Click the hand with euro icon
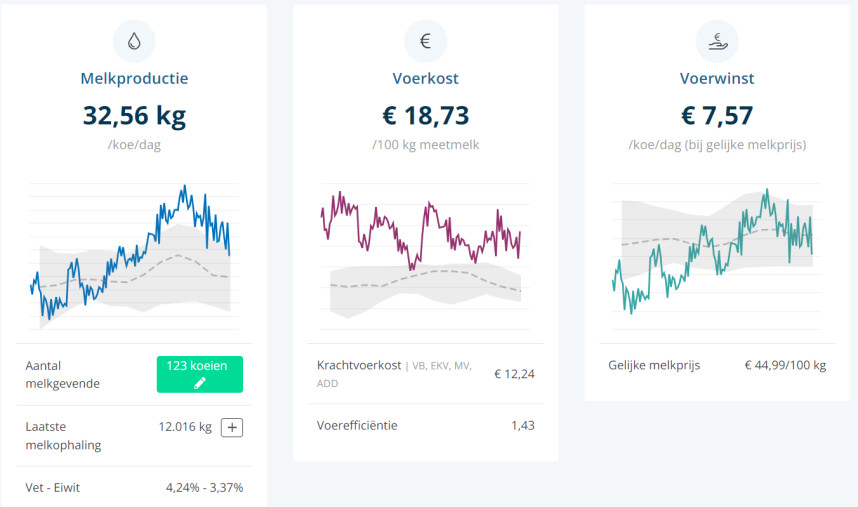 point(716,41)
